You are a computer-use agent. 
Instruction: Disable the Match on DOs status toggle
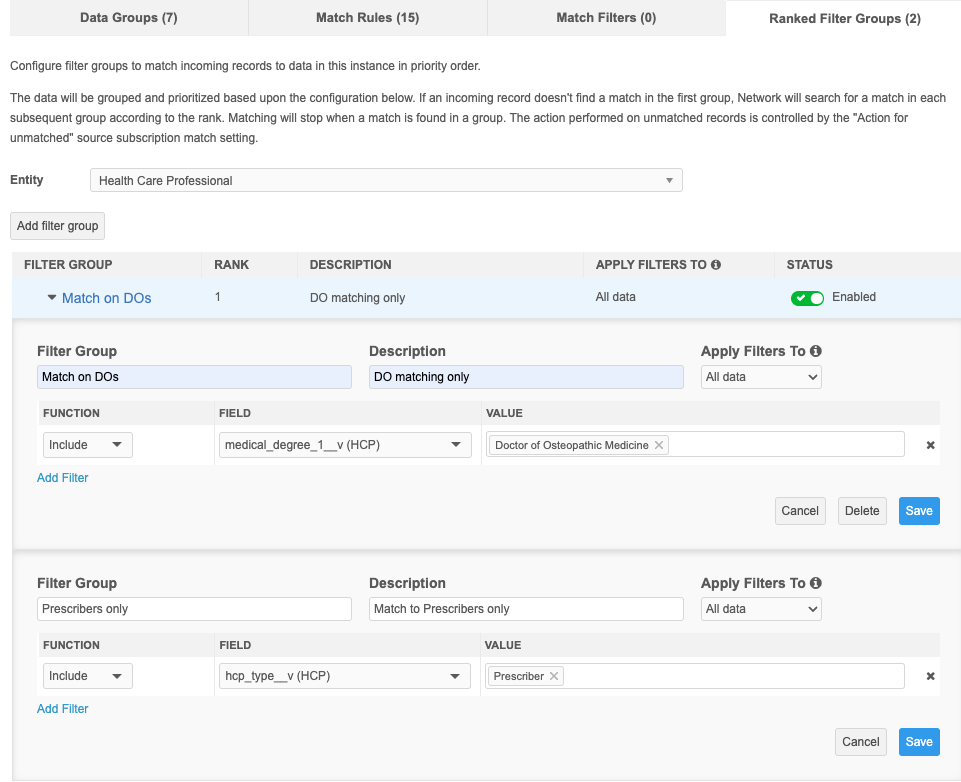pos(807,298)
